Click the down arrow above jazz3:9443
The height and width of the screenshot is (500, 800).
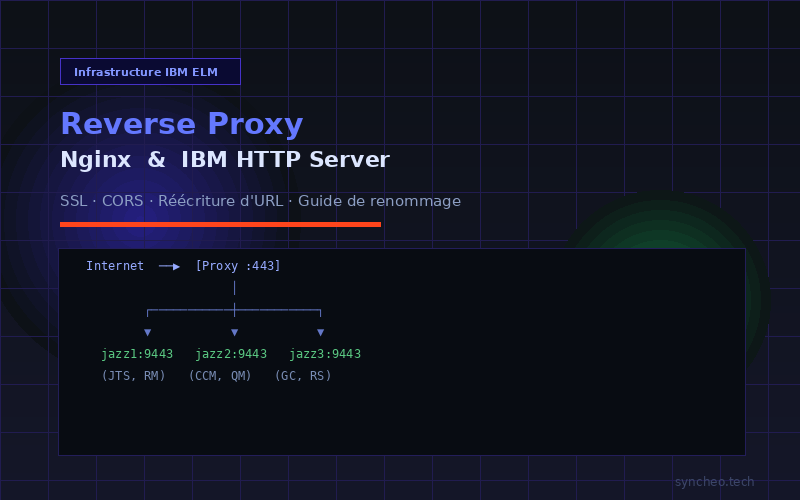pyautogui.click(x=320, y=331)
